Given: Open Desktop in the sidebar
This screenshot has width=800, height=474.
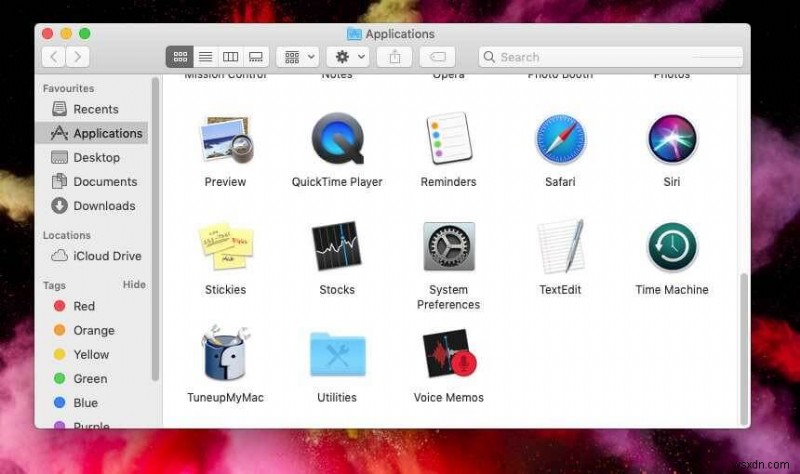Looking at the screenshot, I should (x=92, y=158).
